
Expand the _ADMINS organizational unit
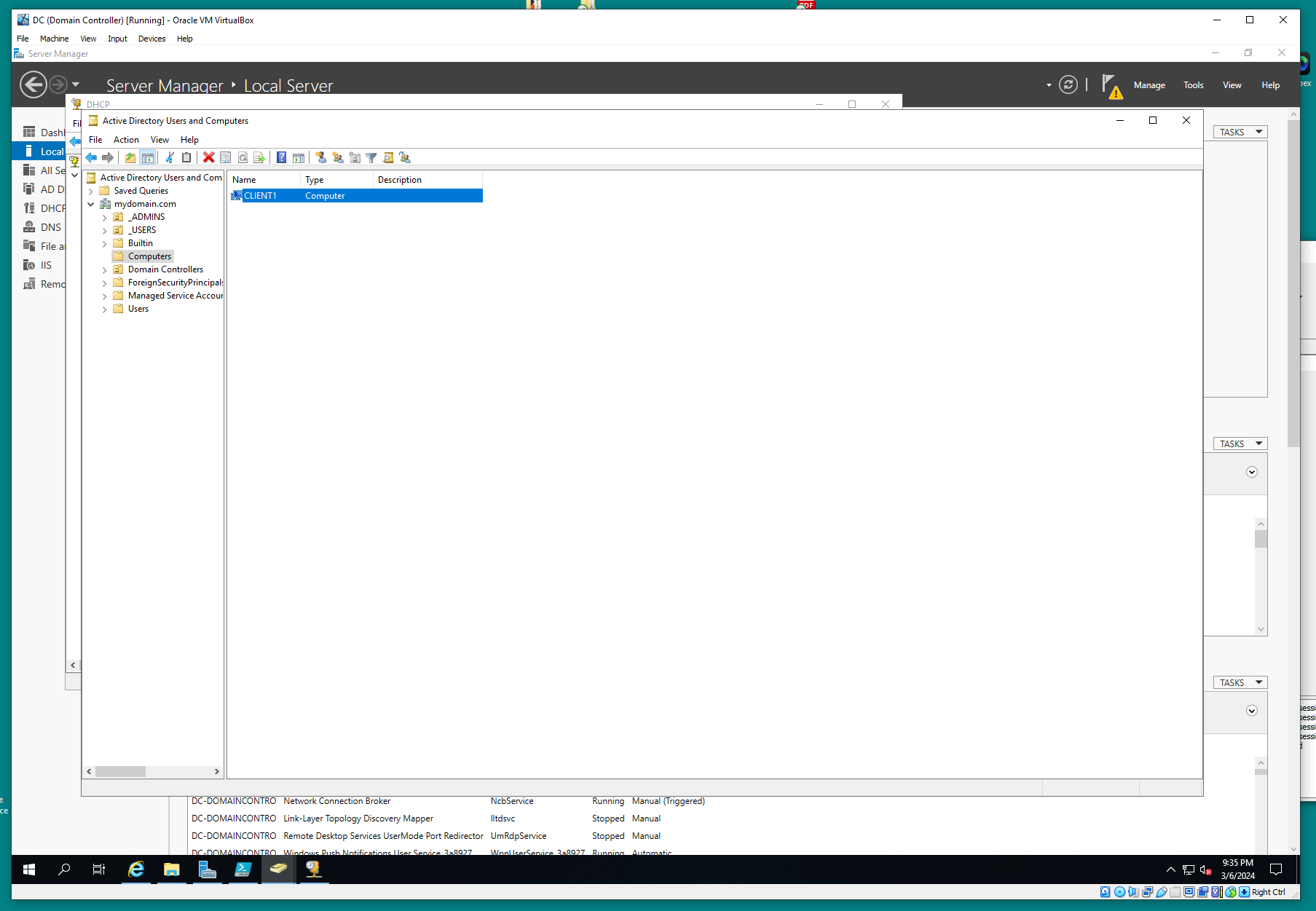click(105, 218)
